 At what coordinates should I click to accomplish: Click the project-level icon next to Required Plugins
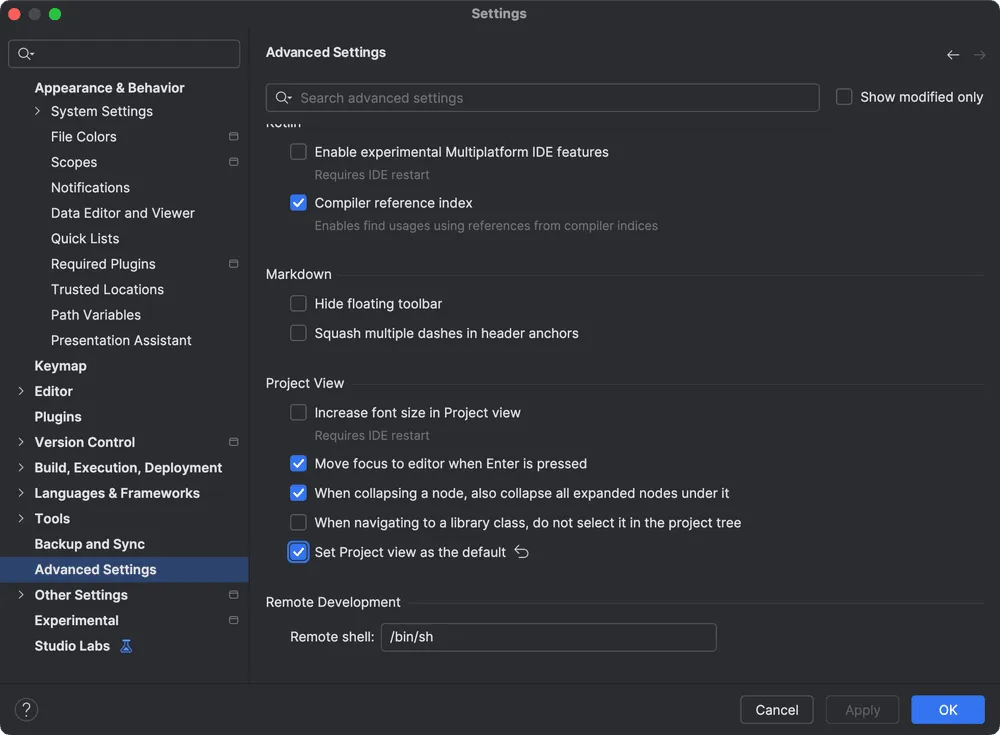pyautogui.click(x=233, y=263)
